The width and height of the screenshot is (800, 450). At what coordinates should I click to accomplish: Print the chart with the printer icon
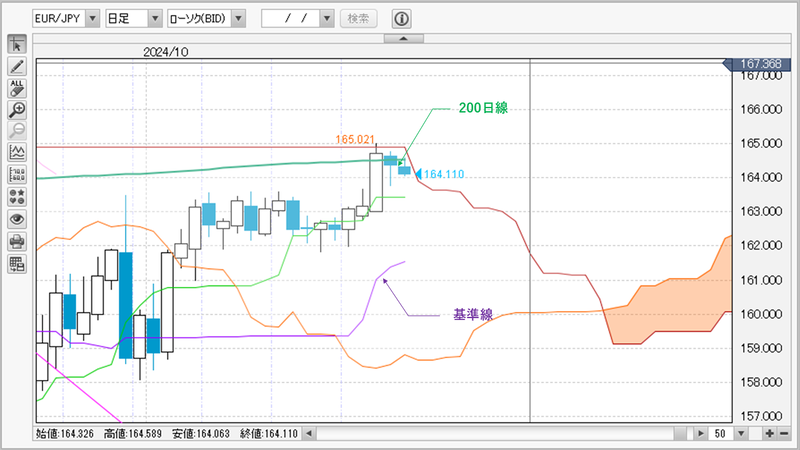pyautogui.click(x=17, y=241)
